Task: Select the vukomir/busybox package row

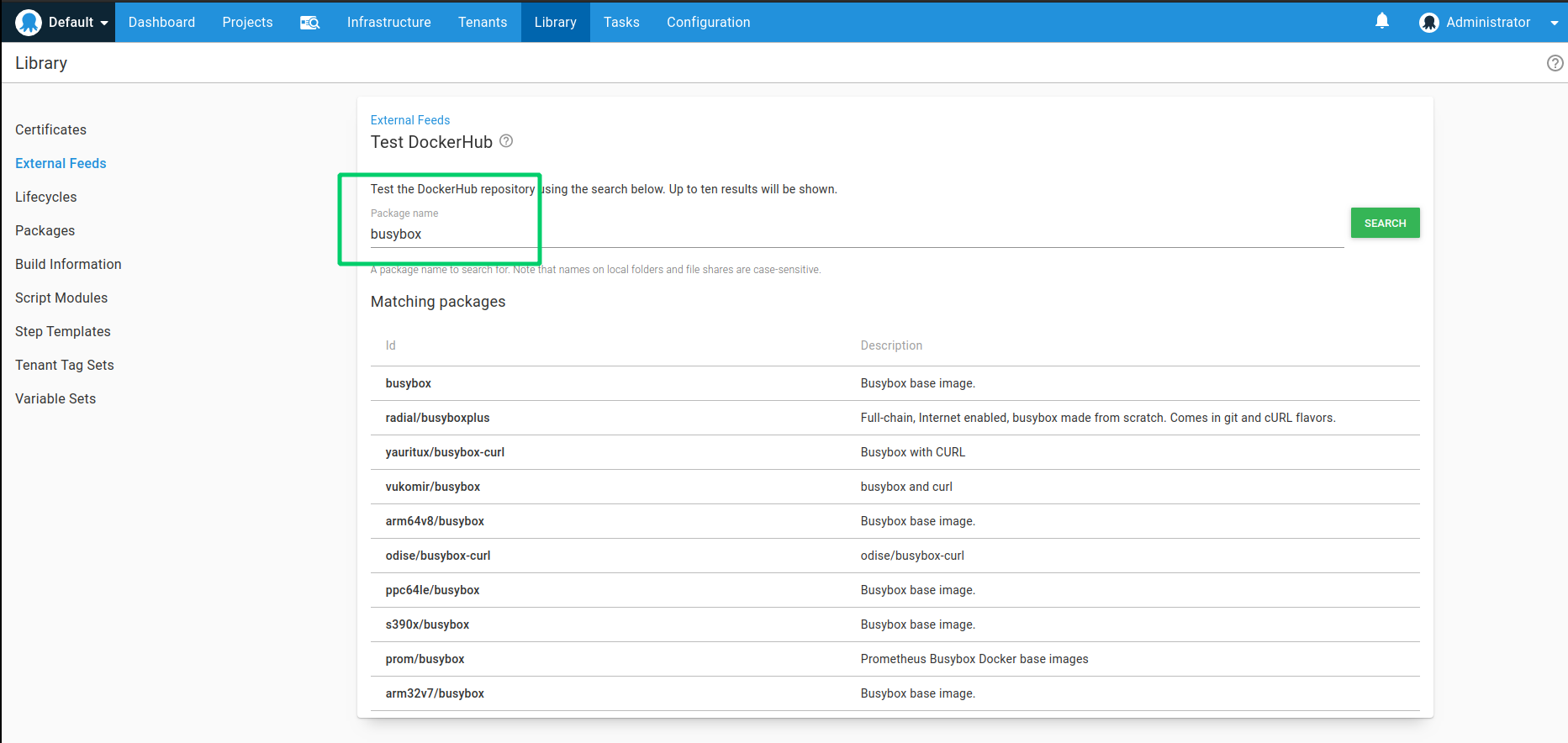Action: (x=895, y=487)
